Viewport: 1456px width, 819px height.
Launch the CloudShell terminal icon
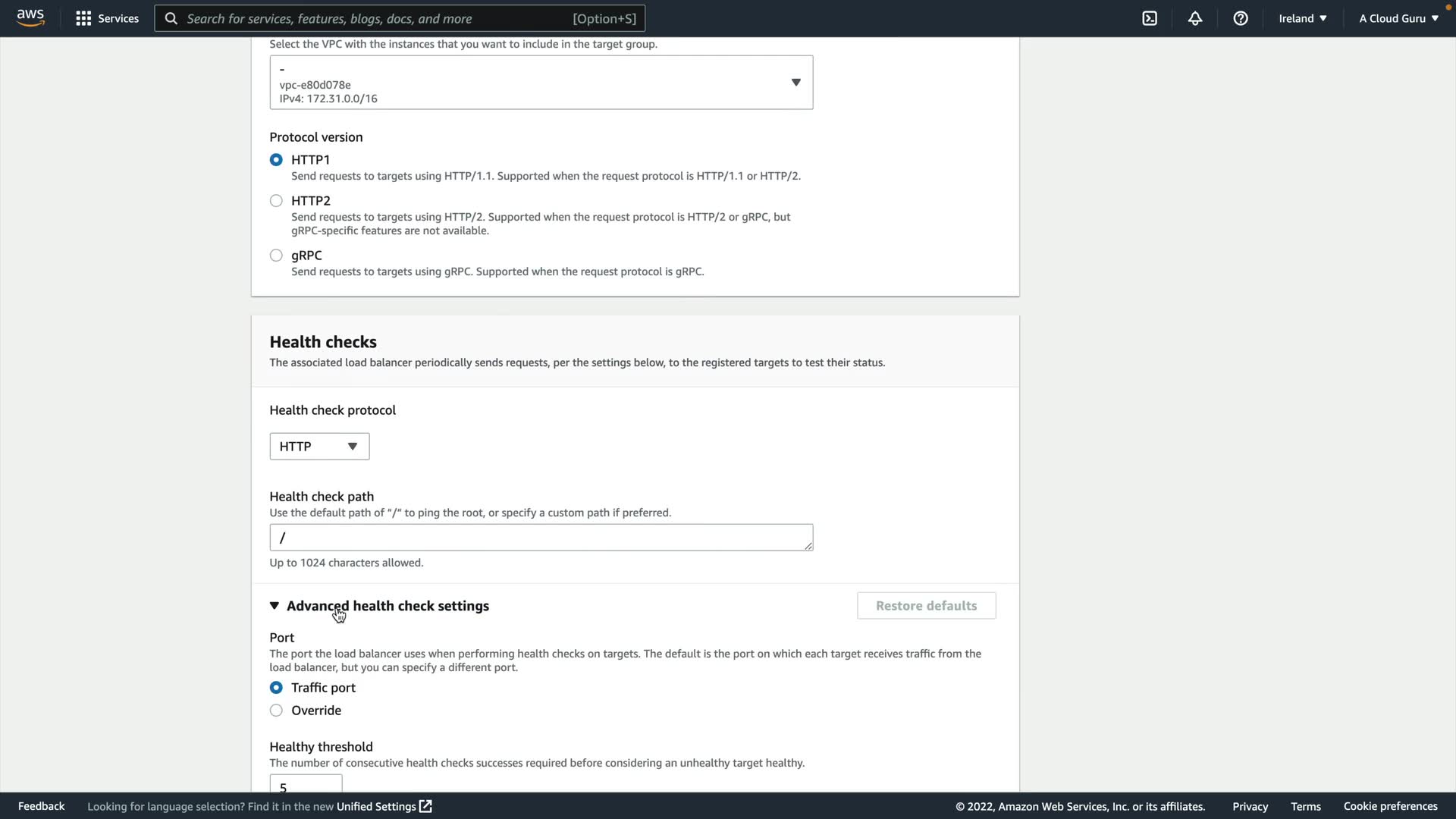(1150, 18)
